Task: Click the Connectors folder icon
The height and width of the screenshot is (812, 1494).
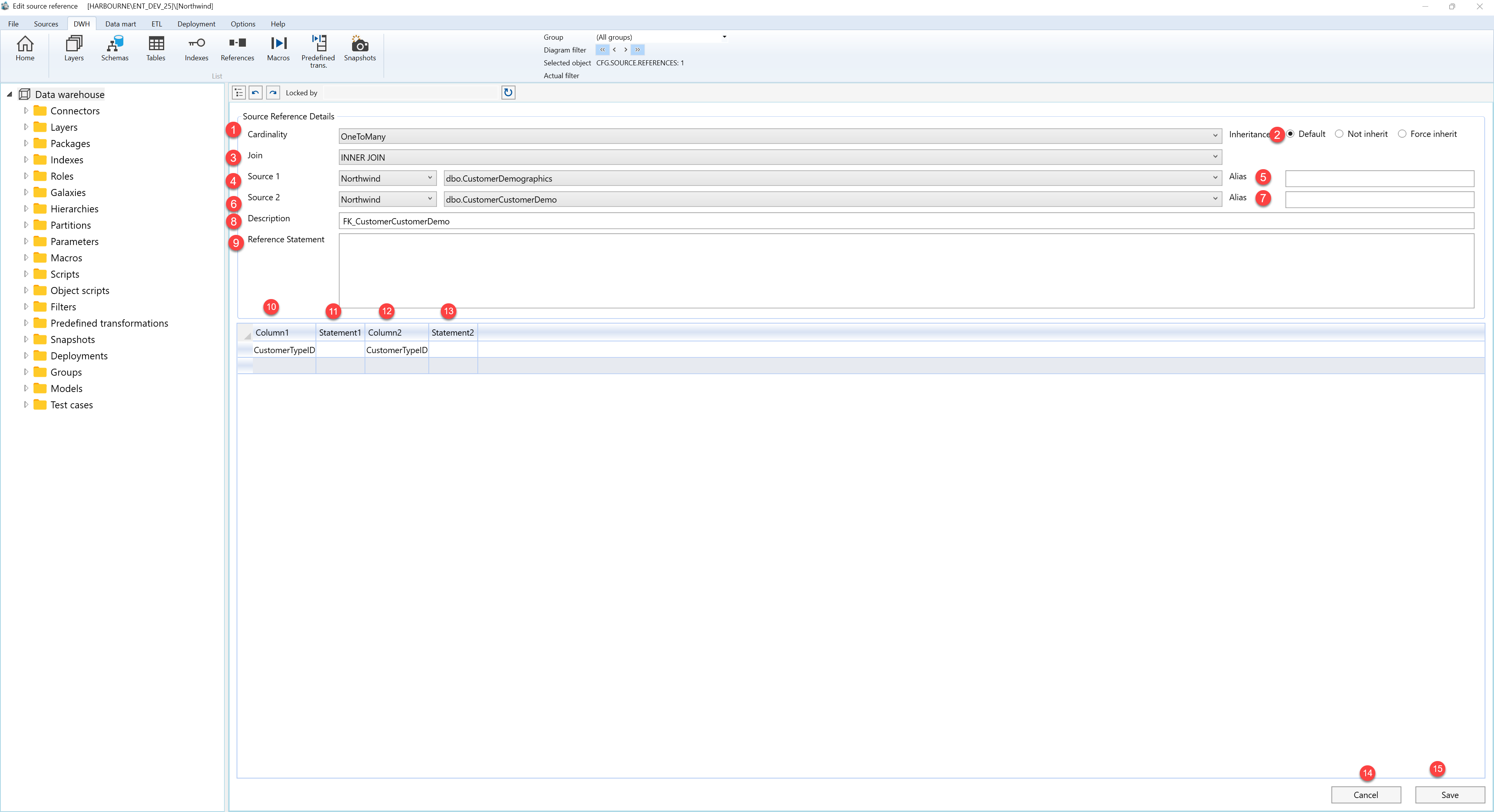Action: [40, 110]
